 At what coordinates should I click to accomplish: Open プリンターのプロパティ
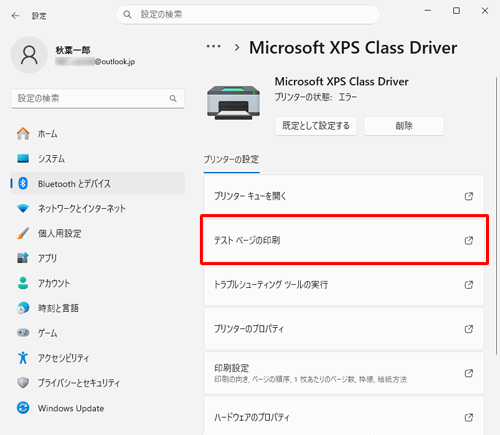coord(344,329)
